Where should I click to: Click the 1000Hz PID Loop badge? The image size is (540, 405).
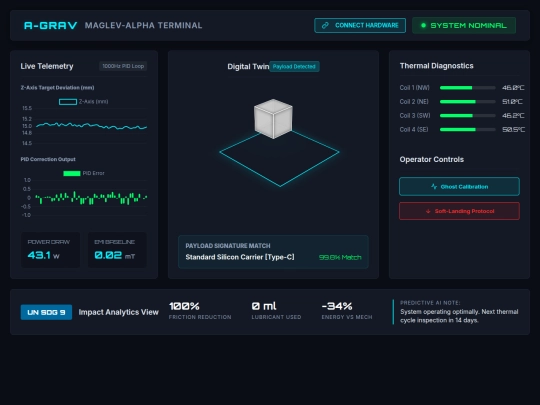[123, 66]
